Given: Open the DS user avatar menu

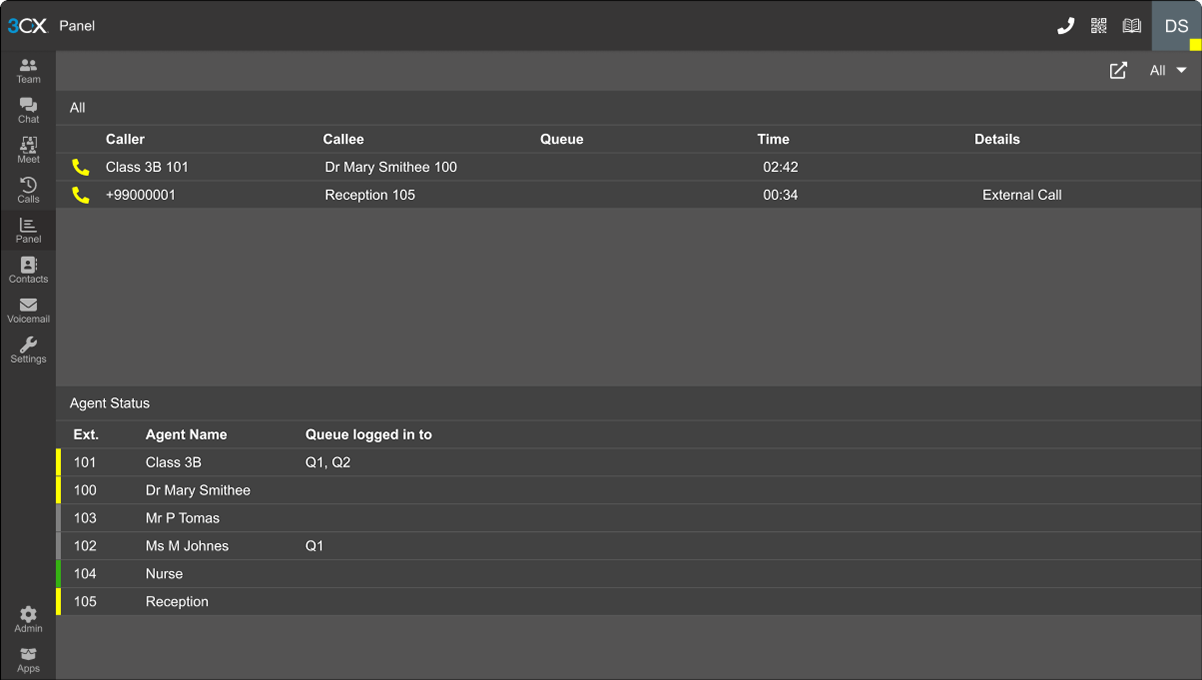Looking at the screenshot, I should [x=1176, y=26].
